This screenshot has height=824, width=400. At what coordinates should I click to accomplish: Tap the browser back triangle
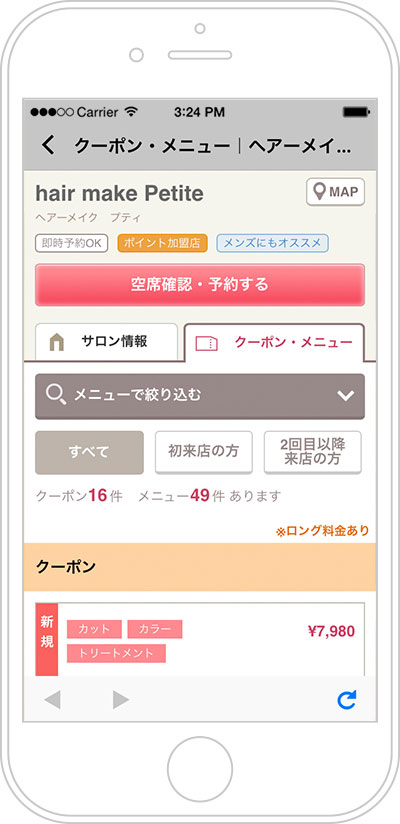click(x=53, y=699)
